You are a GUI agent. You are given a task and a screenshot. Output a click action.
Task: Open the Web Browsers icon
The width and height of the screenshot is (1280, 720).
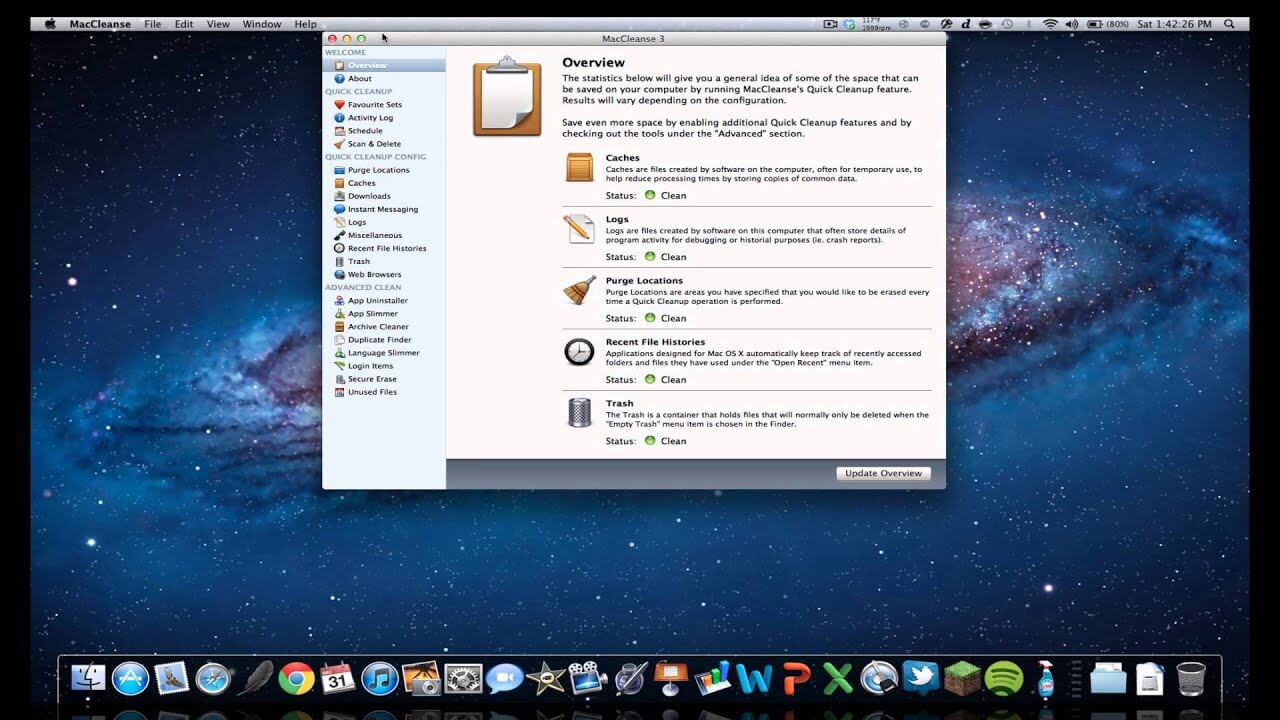point(339,274)
